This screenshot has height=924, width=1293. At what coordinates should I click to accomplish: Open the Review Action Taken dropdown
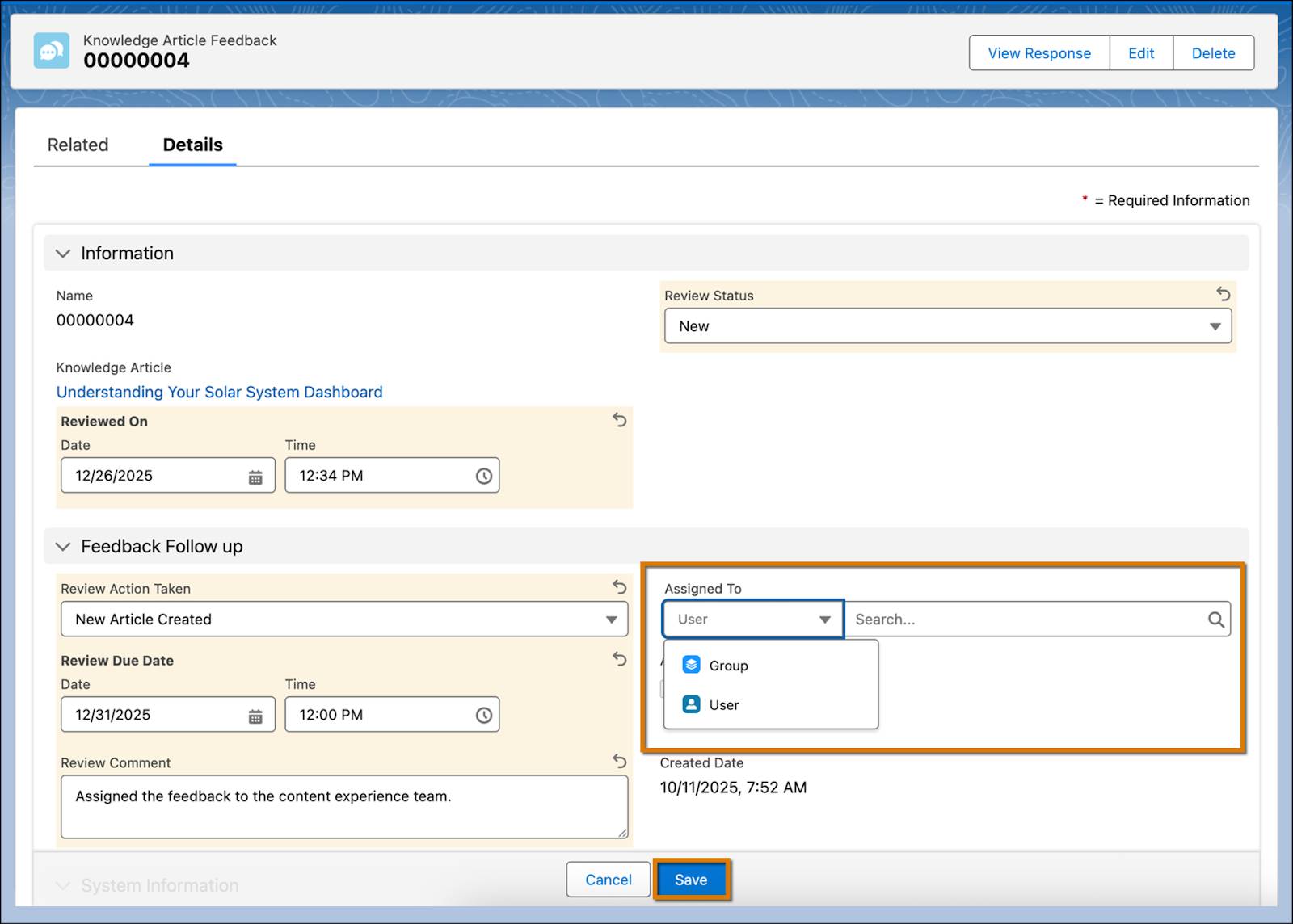pyautogui.click(x=344, y=619)
